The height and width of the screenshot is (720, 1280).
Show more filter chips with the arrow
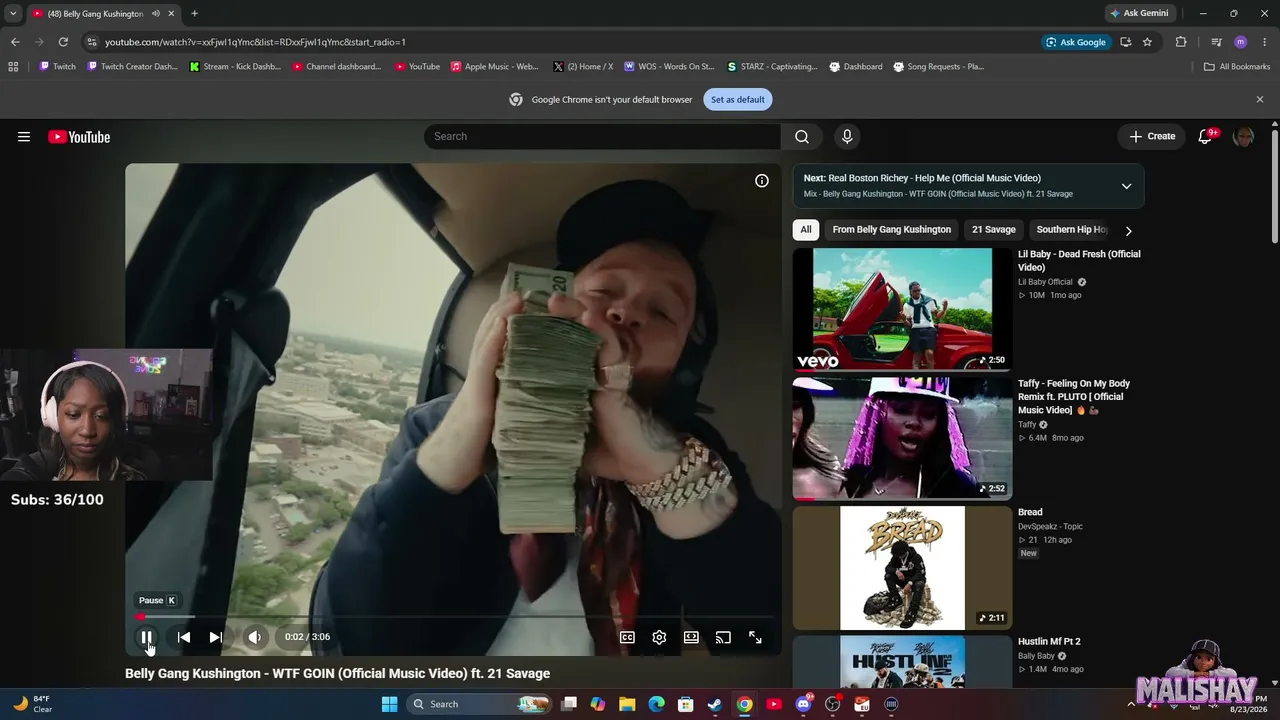(x=1128, y=230)
